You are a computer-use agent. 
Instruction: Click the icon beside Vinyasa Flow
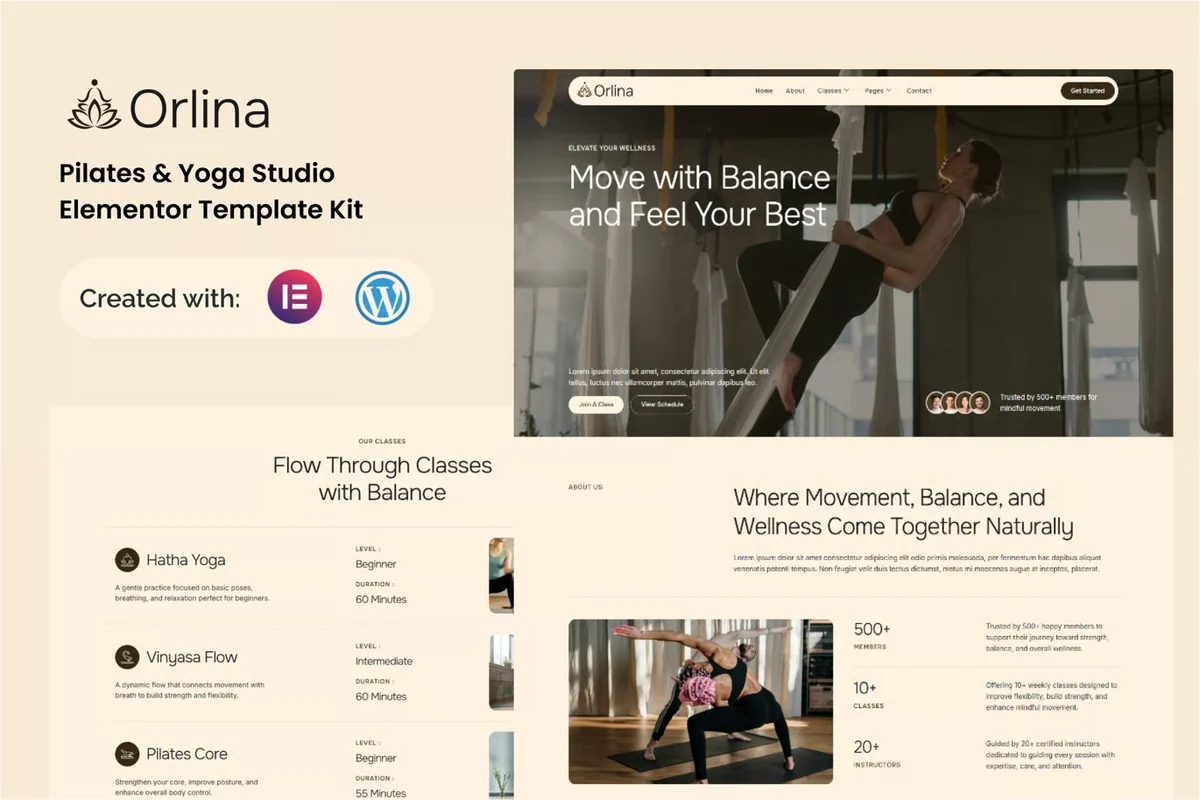tap(127, 657)
